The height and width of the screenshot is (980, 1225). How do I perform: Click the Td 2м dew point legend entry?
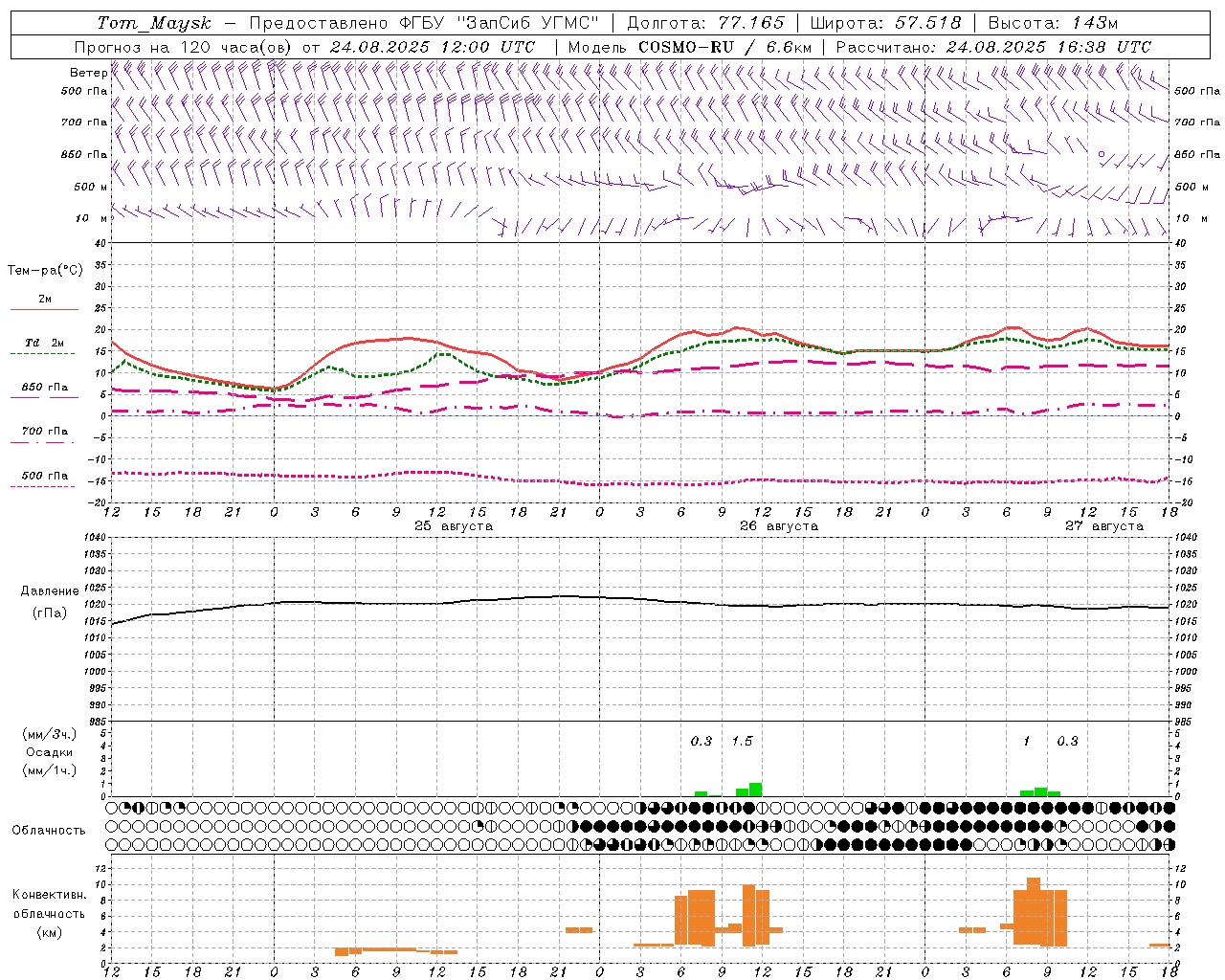(45, 343)
